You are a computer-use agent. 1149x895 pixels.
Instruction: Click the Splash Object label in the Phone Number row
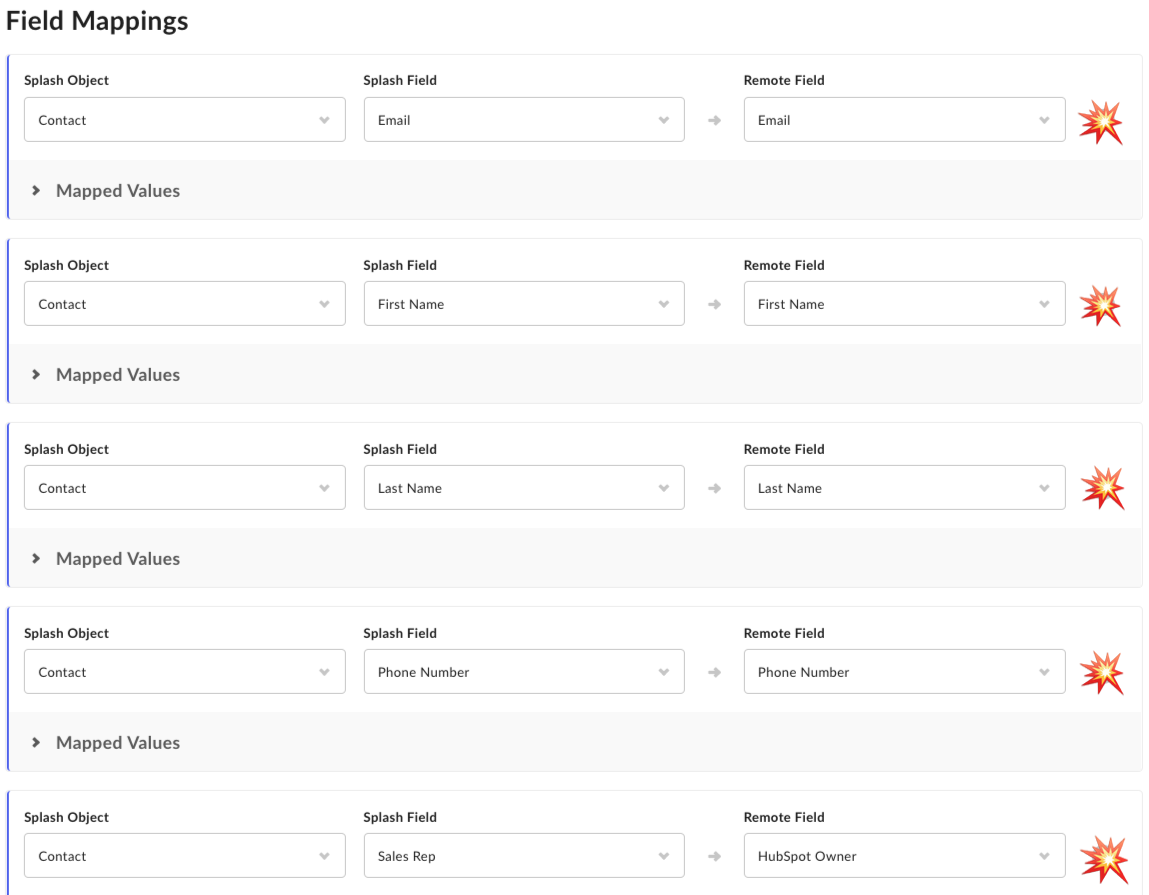pyautogui.click(x=67, y=633)
